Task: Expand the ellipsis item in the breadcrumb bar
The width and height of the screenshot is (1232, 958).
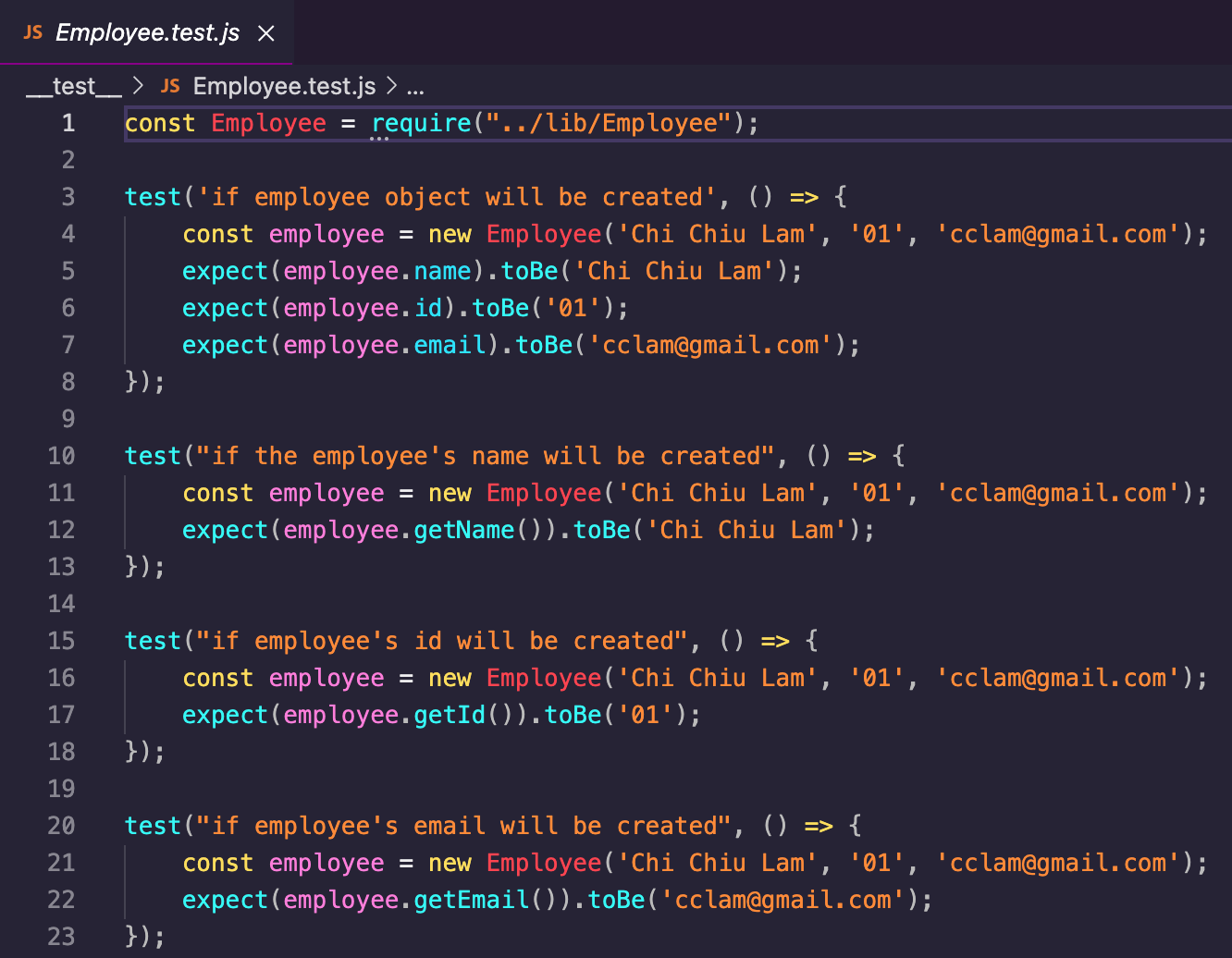Action: click(414, 85)
